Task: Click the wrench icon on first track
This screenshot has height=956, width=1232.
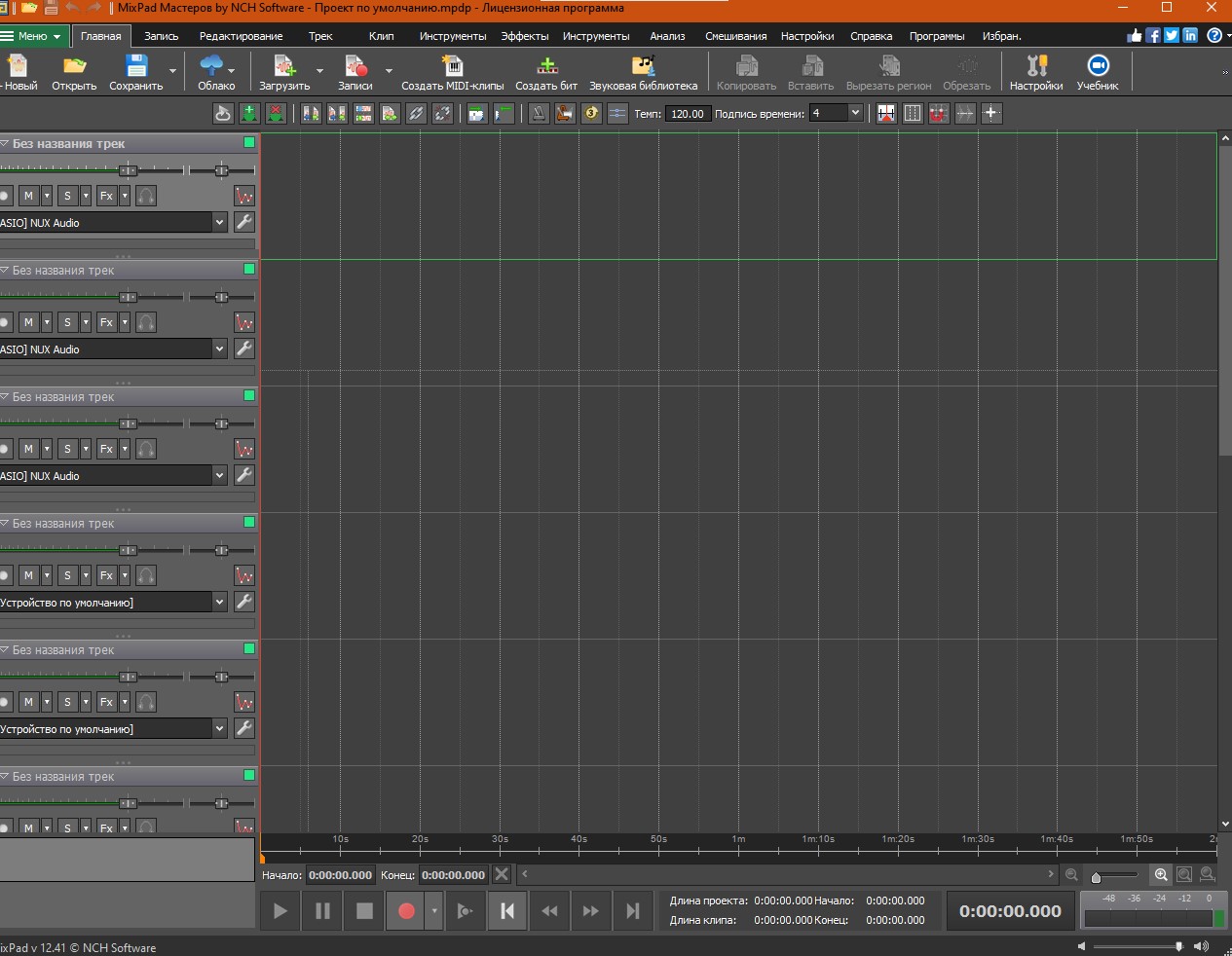Action: pyautogui.click(x=244, y=222)
